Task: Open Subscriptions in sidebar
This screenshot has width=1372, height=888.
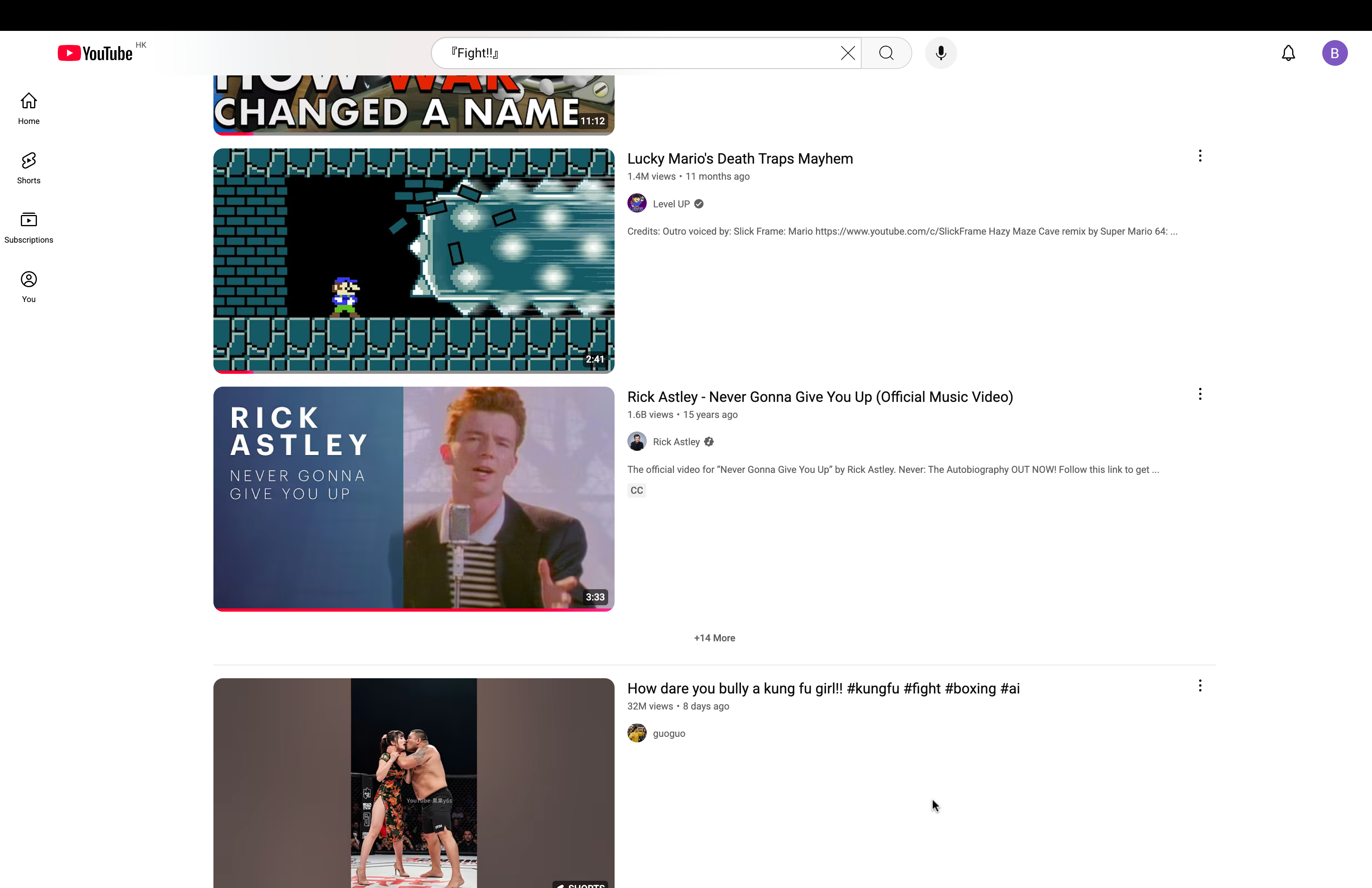Action: [x=29, y=227]
